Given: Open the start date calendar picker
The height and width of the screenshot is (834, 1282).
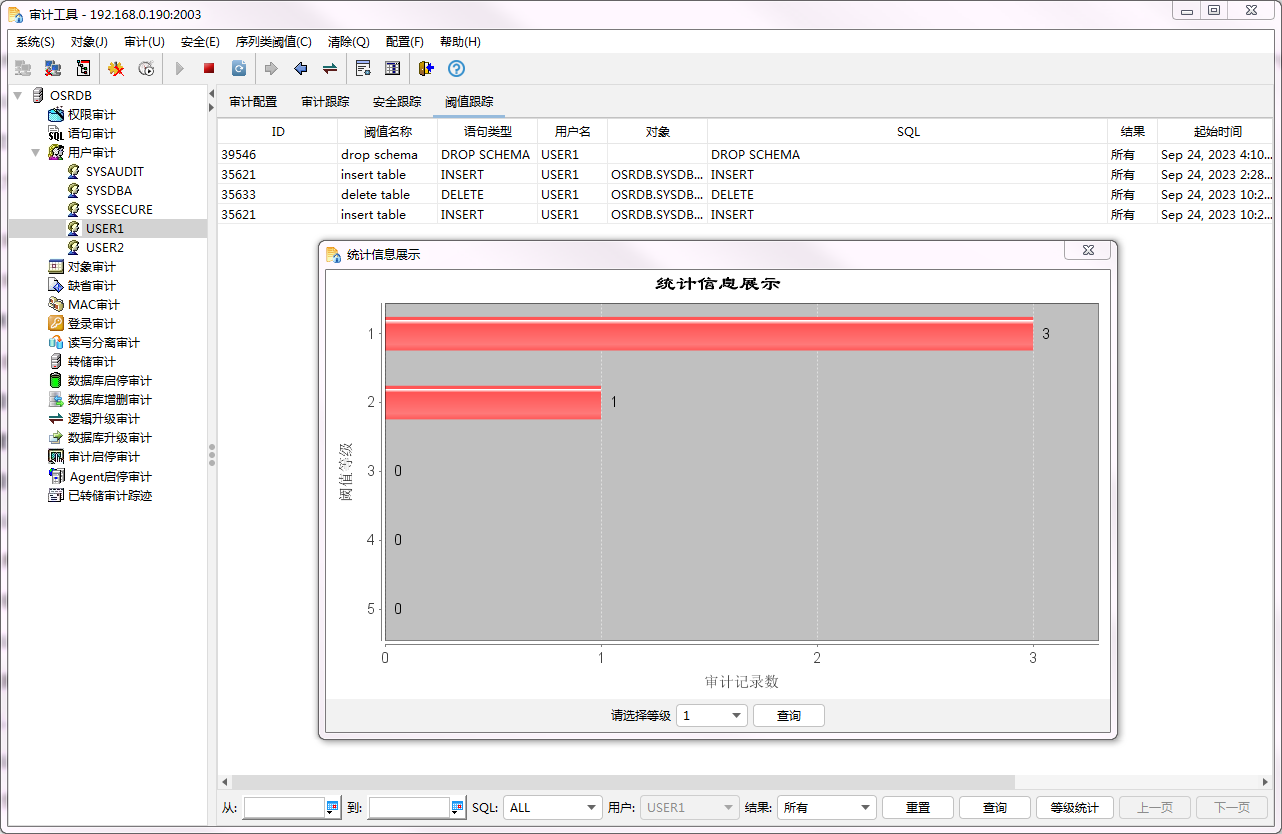Looking at the screenshot, I should coord(333,807).
